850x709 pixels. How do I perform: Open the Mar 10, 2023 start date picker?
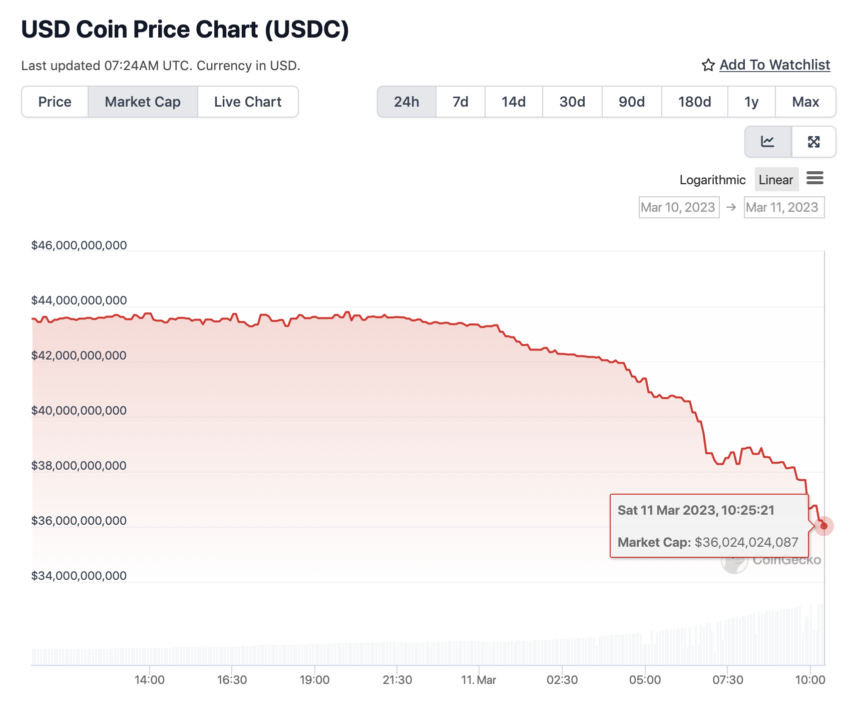(x=679, y=208)
